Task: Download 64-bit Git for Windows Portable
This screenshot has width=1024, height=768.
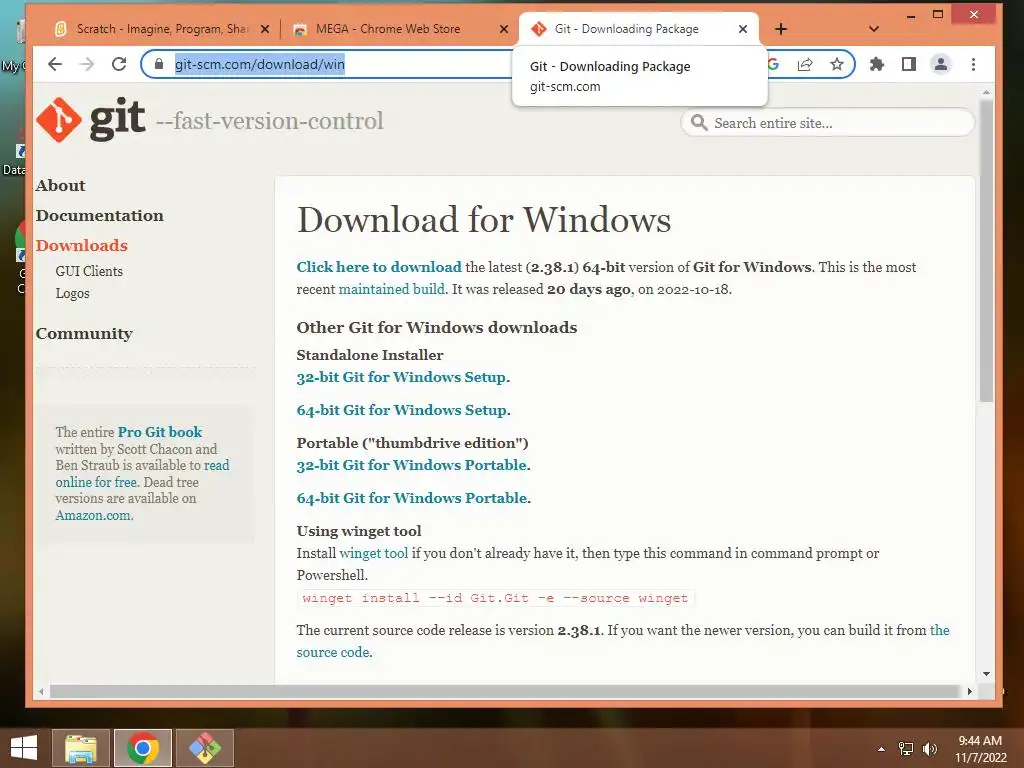Action: click(x=412, y=498)
